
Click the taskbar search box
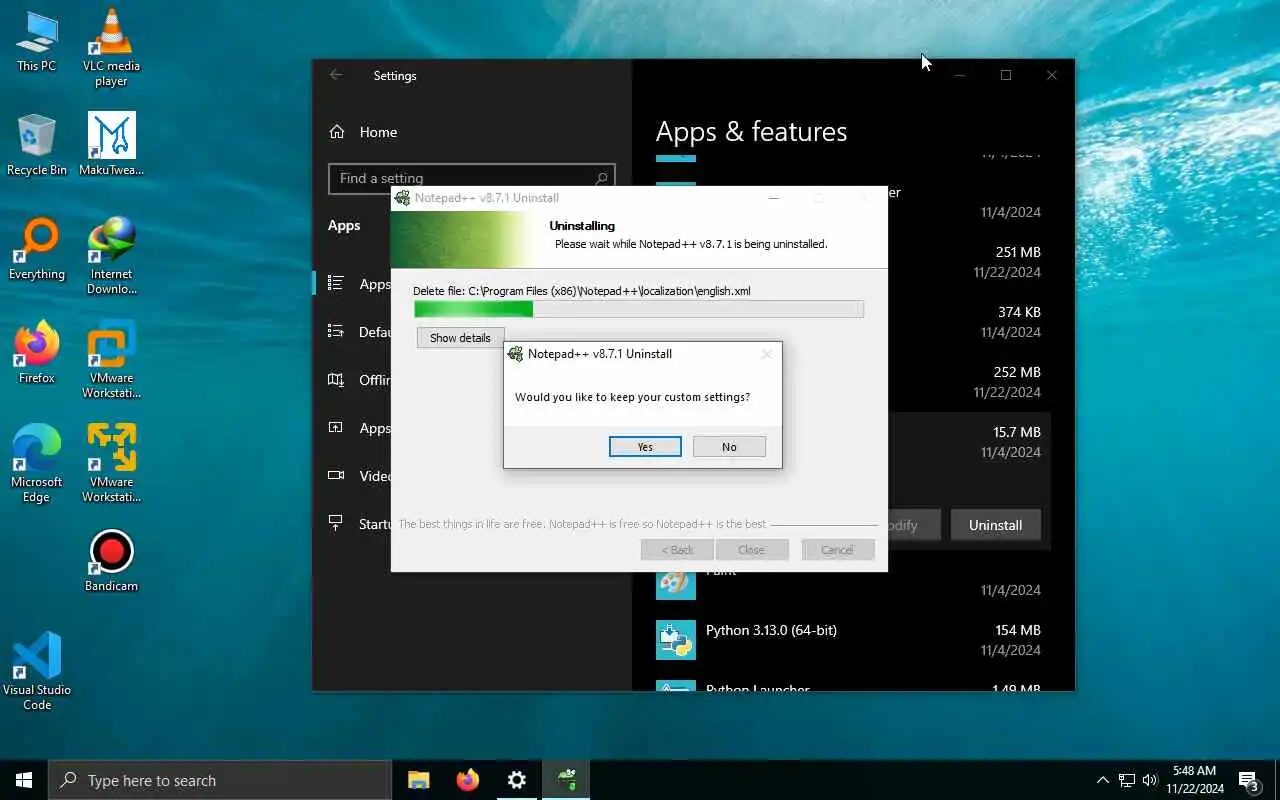[220, 780]
